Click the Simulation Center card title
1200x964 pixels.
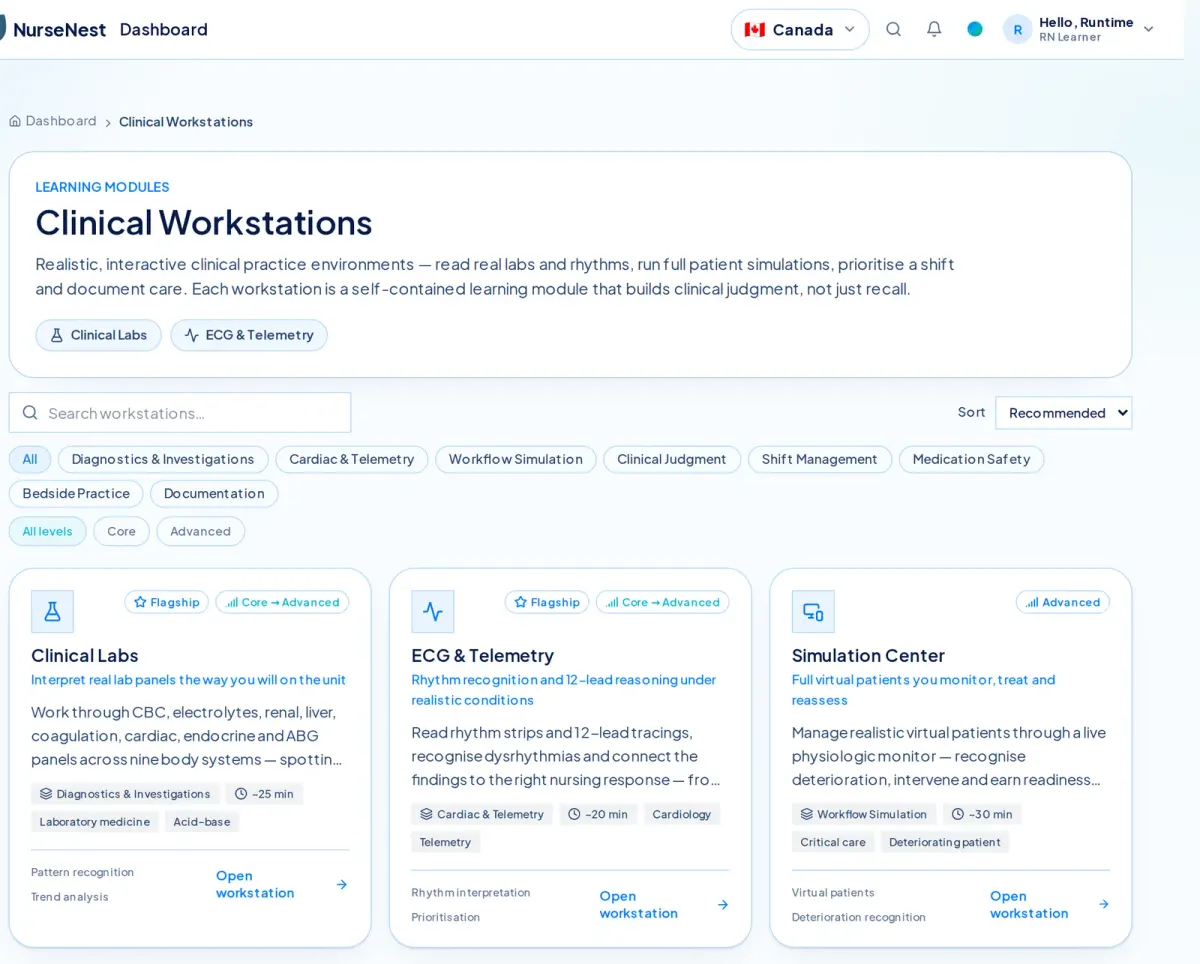868,655
